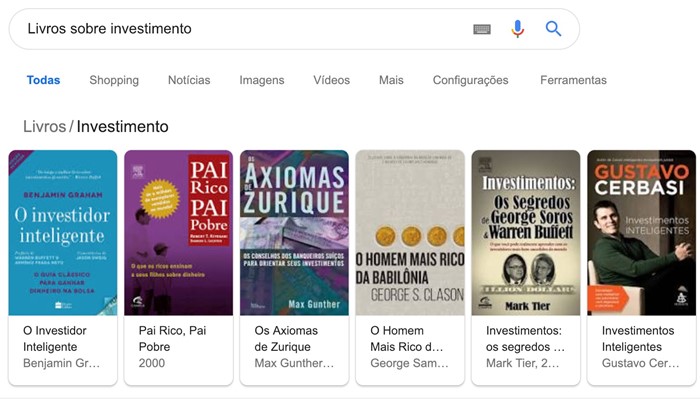Select the Todas tab
The image size is (700, 406).
(x=44, y=80)
